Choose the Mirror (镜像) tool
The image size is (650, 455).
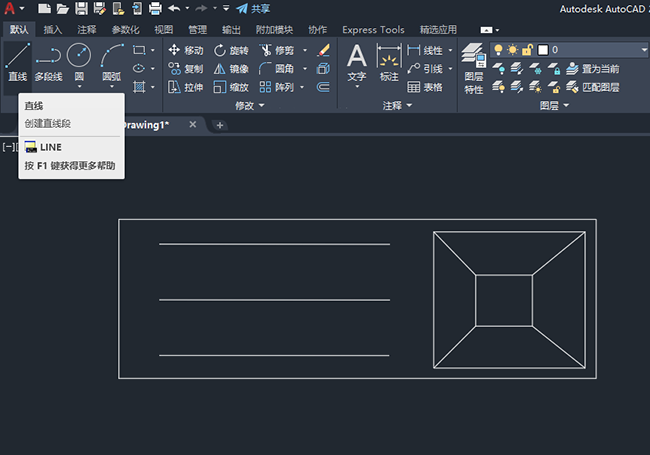(230, 69)
